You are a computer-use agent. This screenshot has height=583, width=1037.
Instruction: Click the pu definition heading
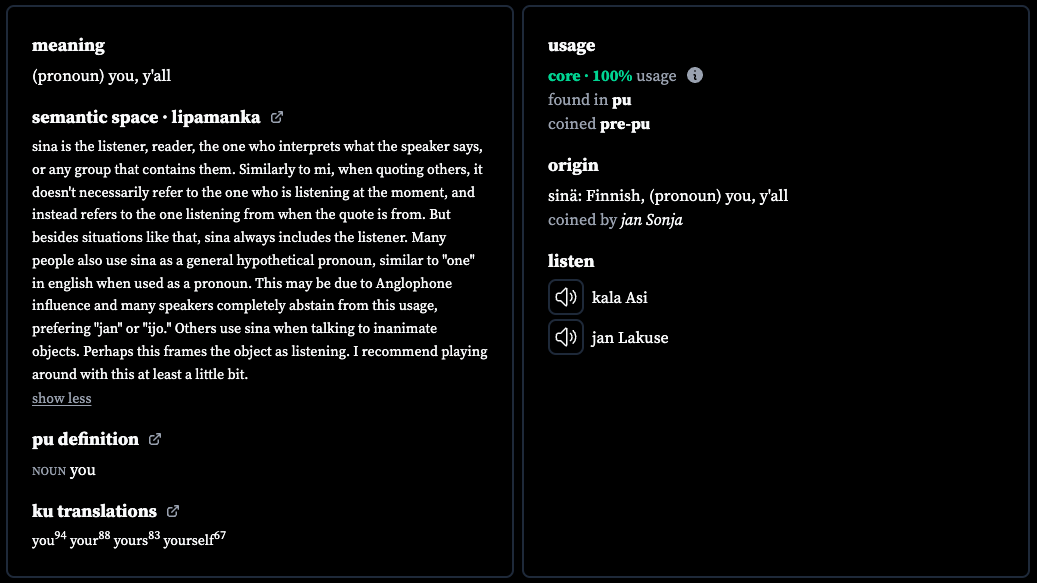coord(85,439)
